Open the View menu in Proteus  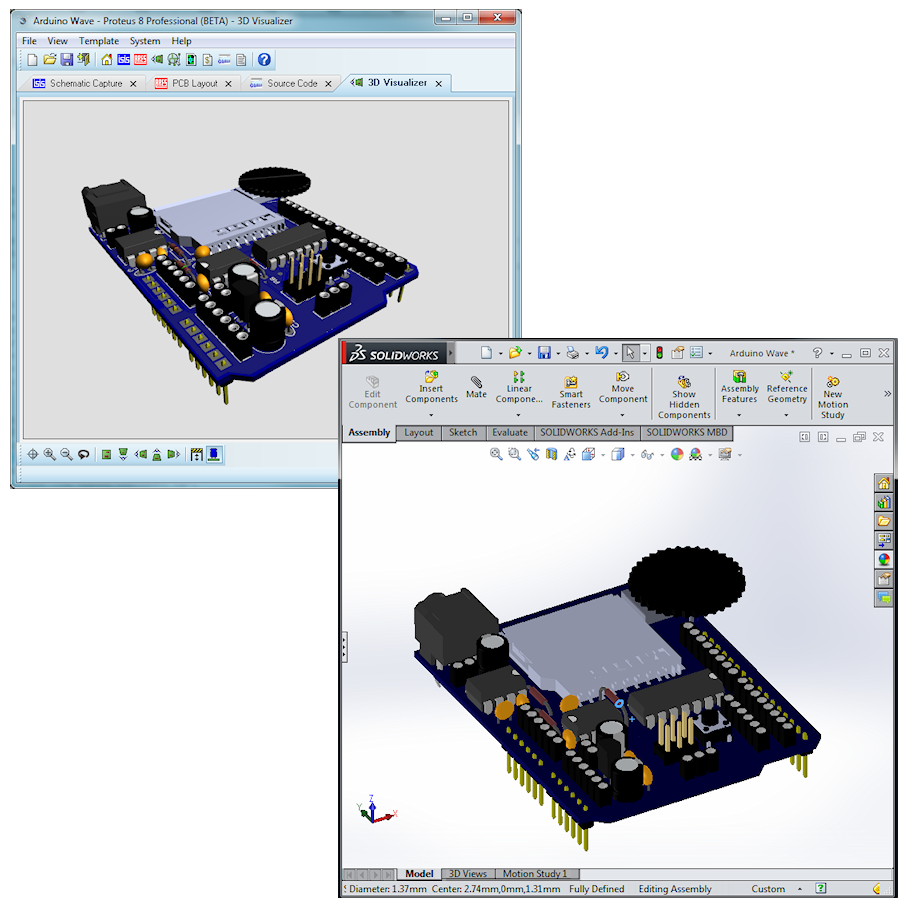(x=57, y=41)
